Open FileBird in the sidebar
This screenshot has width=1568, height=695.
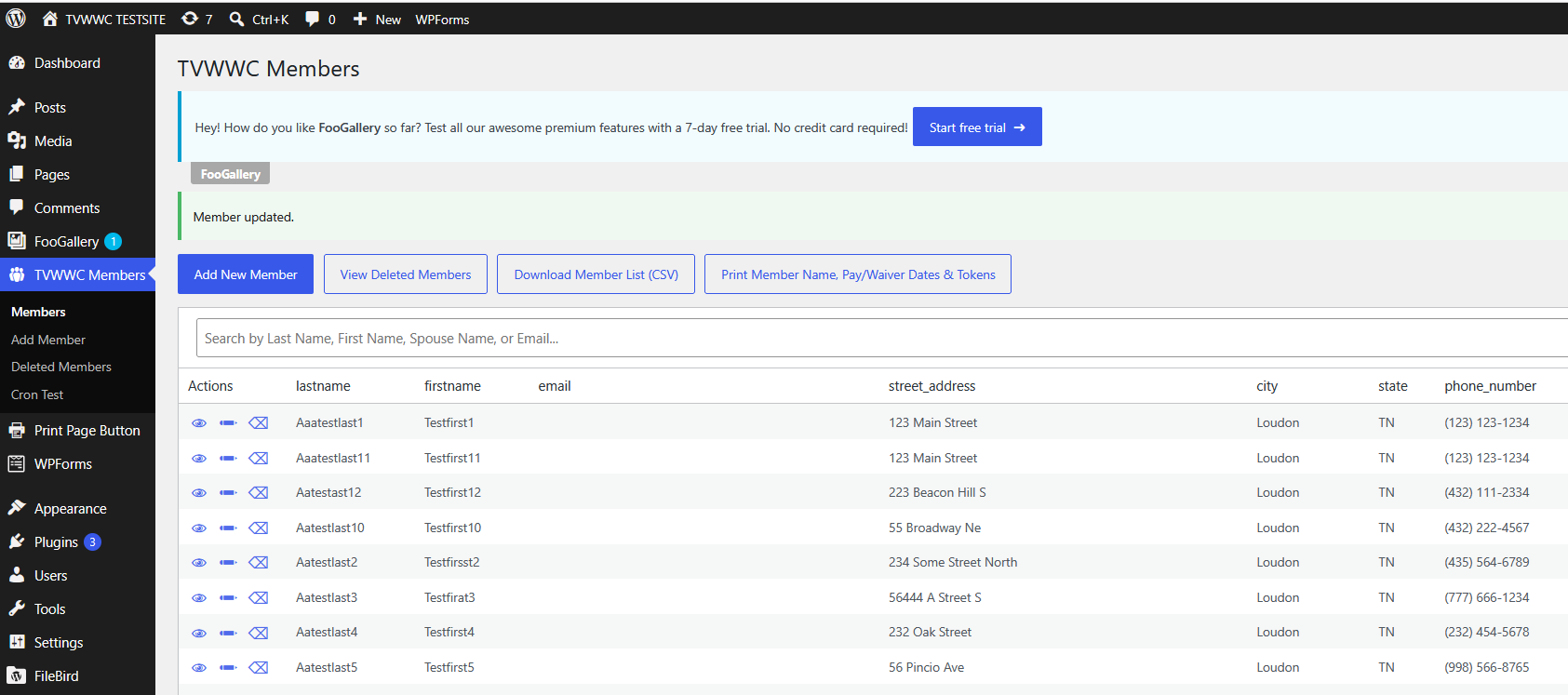pos(77,676)
